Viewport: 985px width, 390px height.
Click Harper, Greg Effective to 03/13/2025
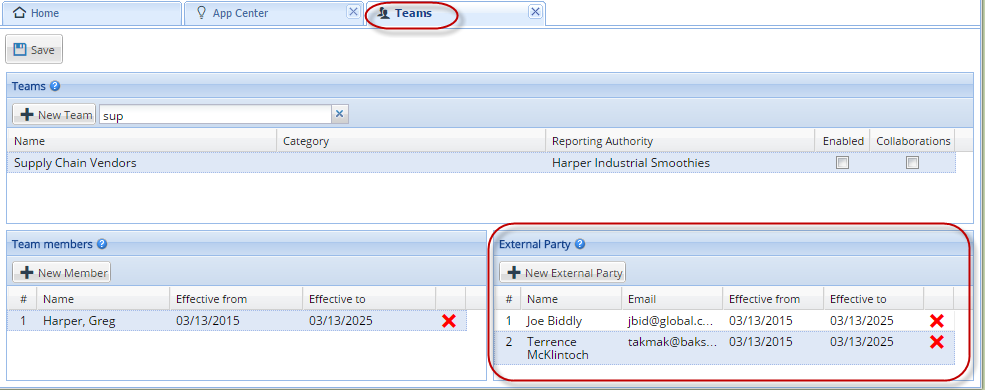pyautogui.click(x=340, y=321)
